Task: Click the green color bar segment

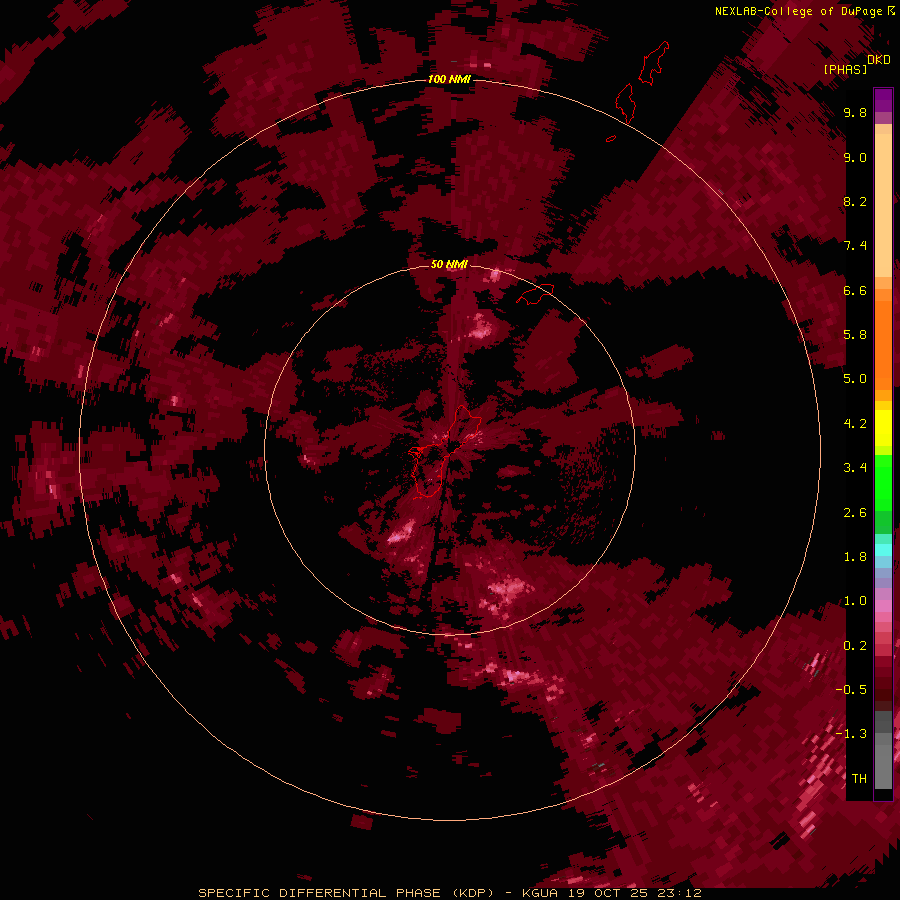Action: pos(883,482)
